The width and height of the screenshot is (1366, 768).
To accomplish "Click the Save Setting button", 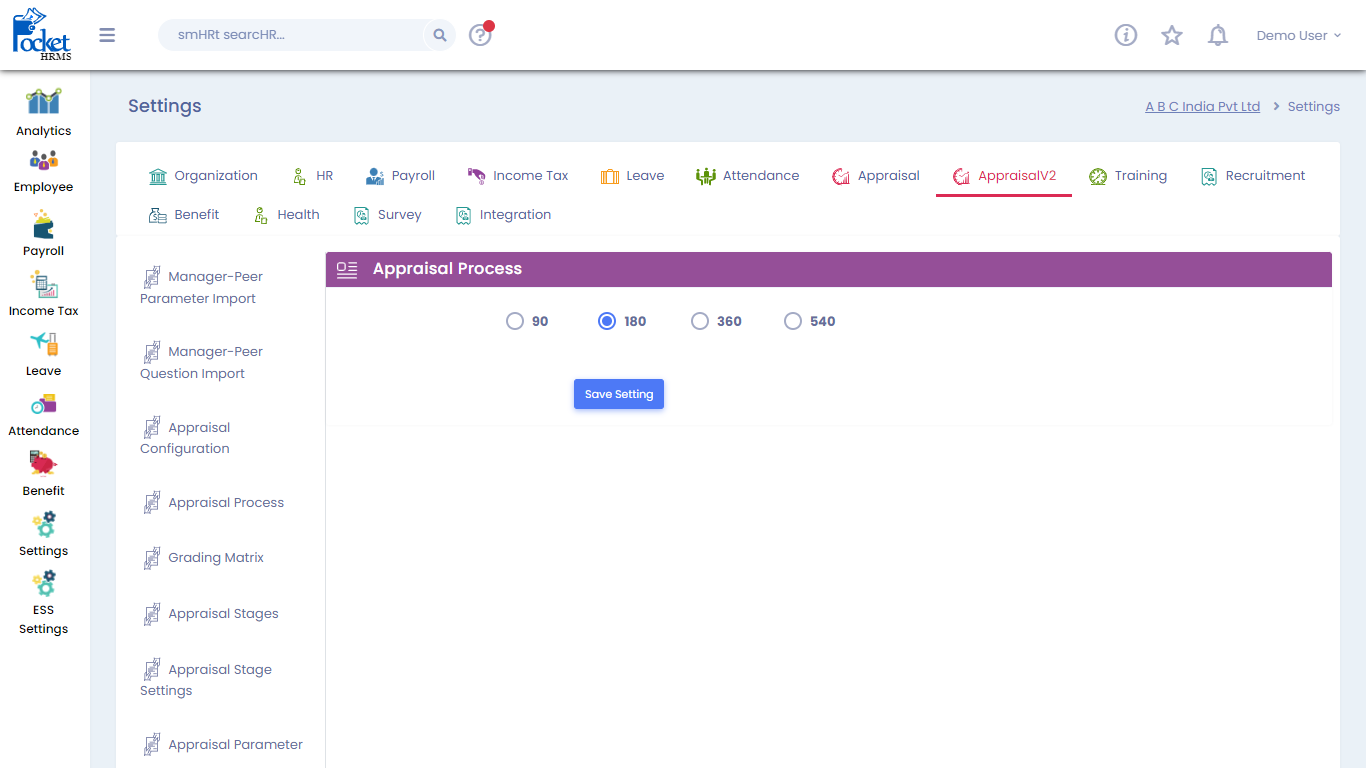I will click(x=619, y=394).
